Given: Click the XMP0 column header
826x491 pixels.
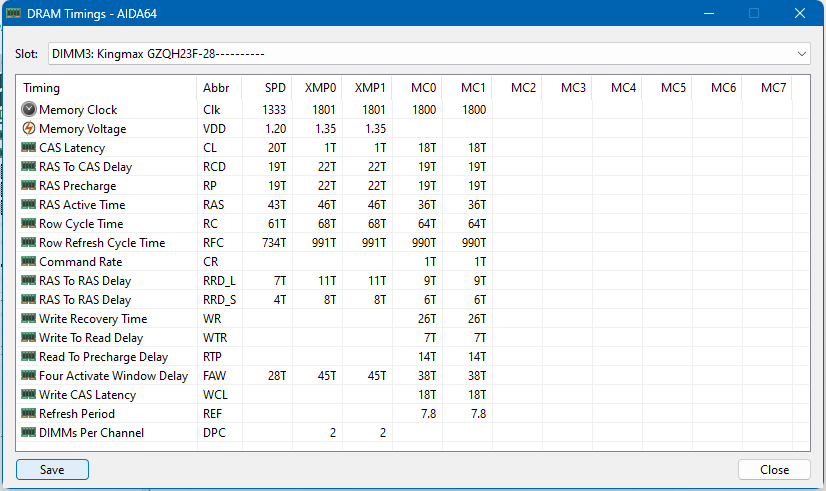Looking at the screenshot, I should coord(317,88).
